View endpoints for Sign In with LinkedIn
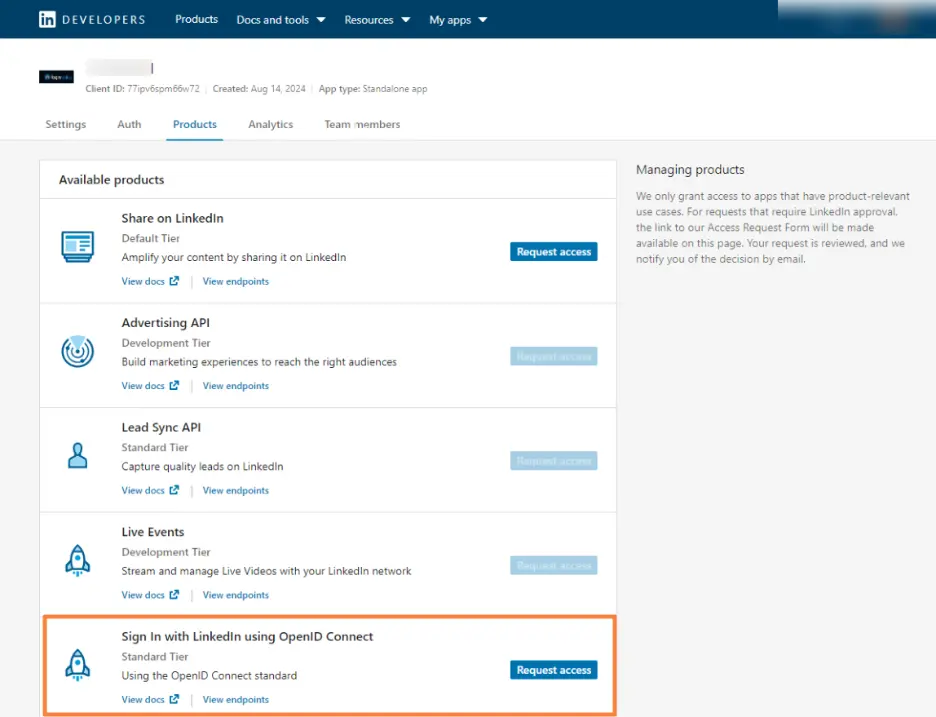Screen dimensions: 936x717 point(235,699)
